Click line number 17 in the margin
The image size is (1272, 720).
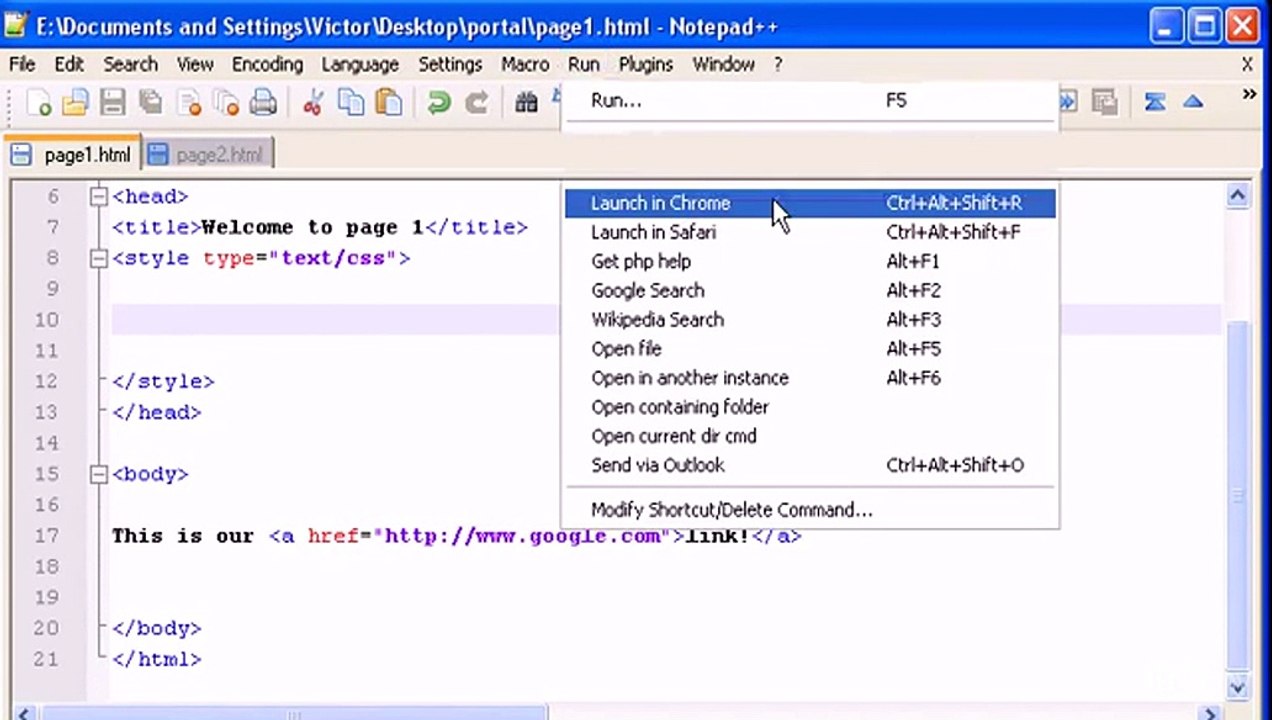click(x=46, y=536)
